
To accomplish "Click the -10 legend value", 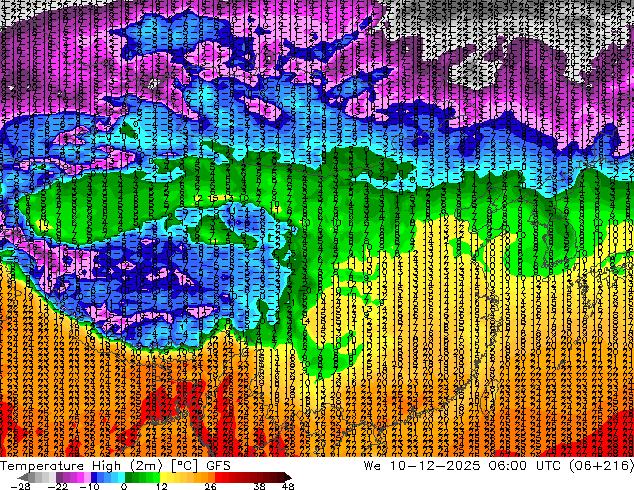I will [90, 486].
